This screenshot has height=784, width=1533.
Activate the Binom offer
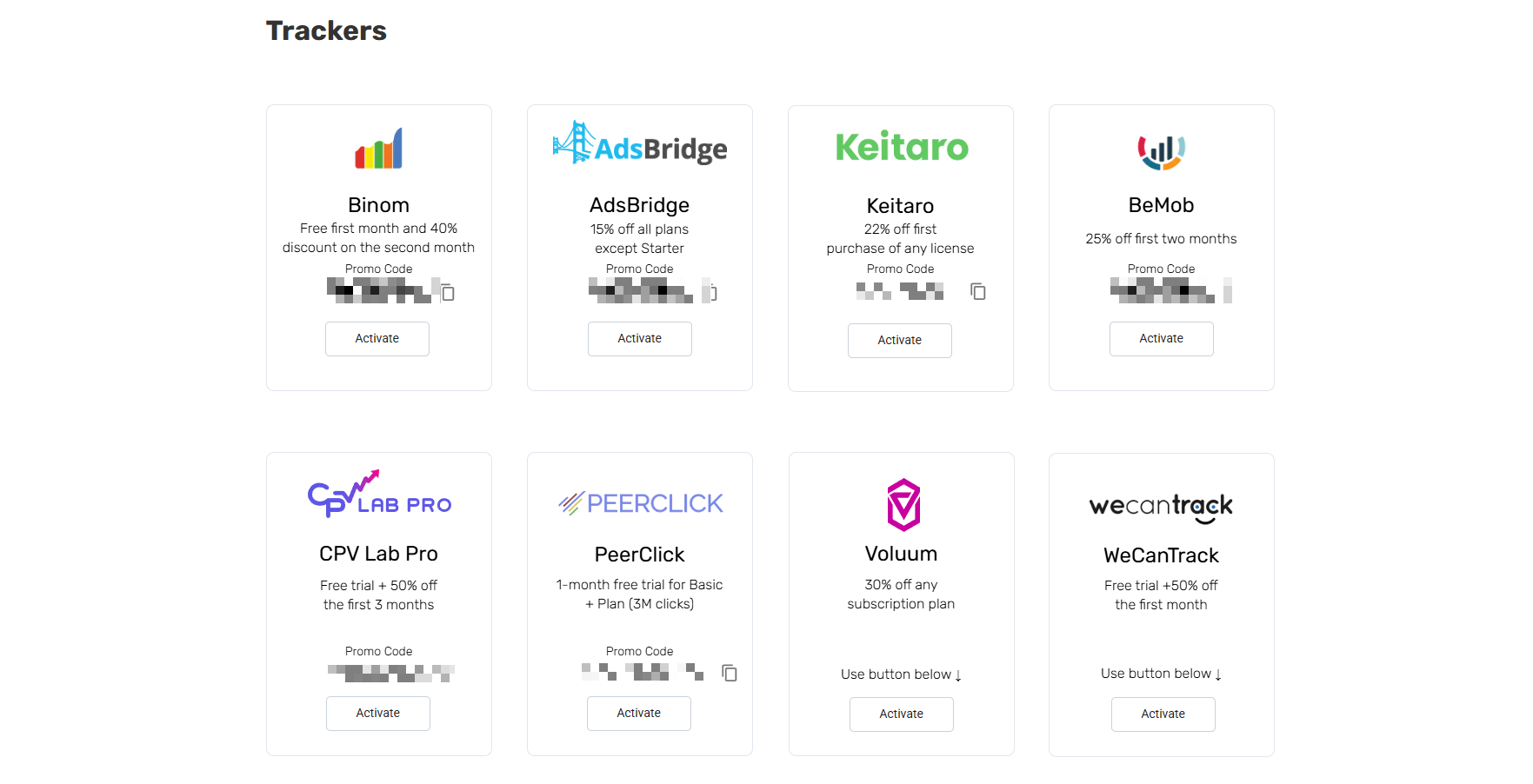[377, 338]
